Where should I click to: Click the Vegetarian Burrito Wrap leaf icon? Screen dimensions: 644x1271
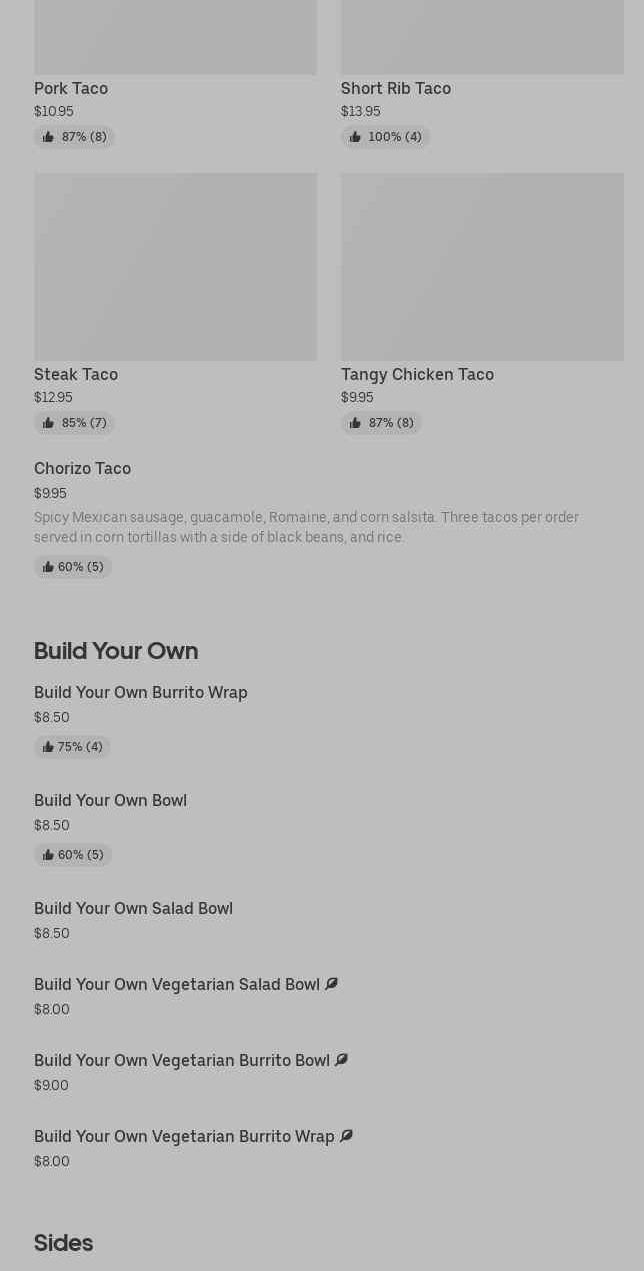[x=346, y=1136]
